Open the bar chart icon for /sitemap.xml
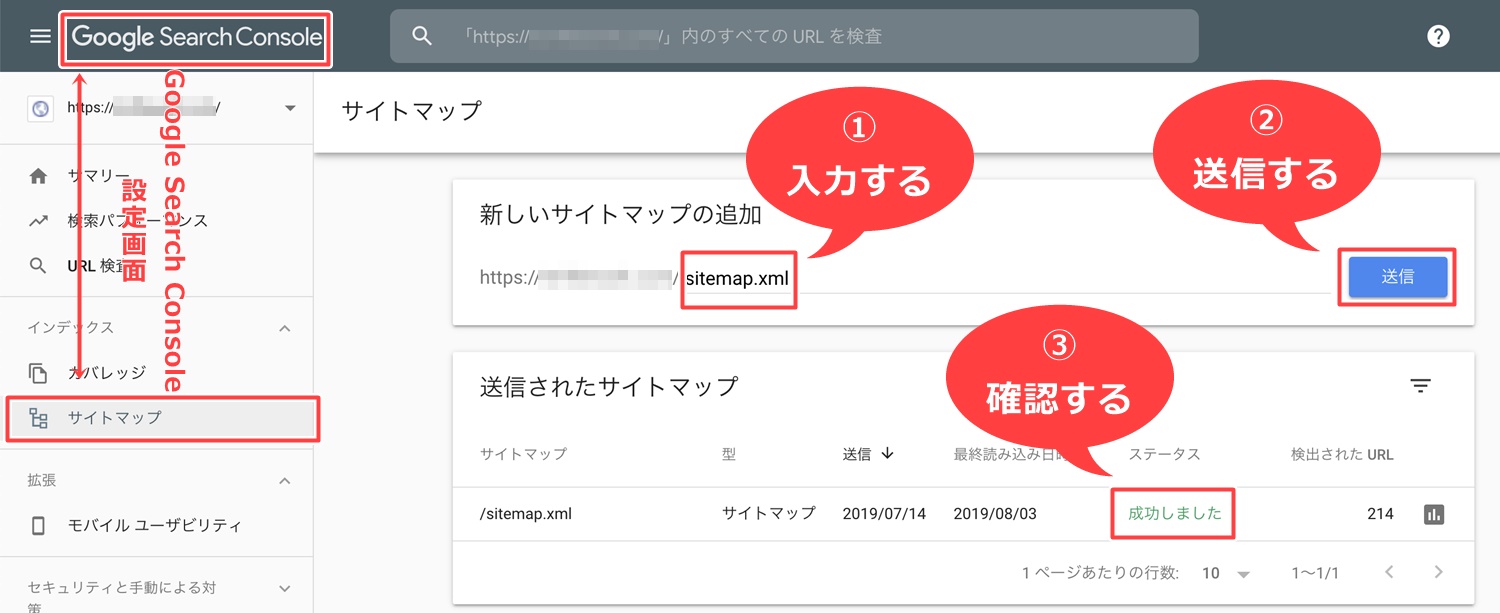Image resolution: width=1500 pixels, height=613 pixels. pos(1434,514)
